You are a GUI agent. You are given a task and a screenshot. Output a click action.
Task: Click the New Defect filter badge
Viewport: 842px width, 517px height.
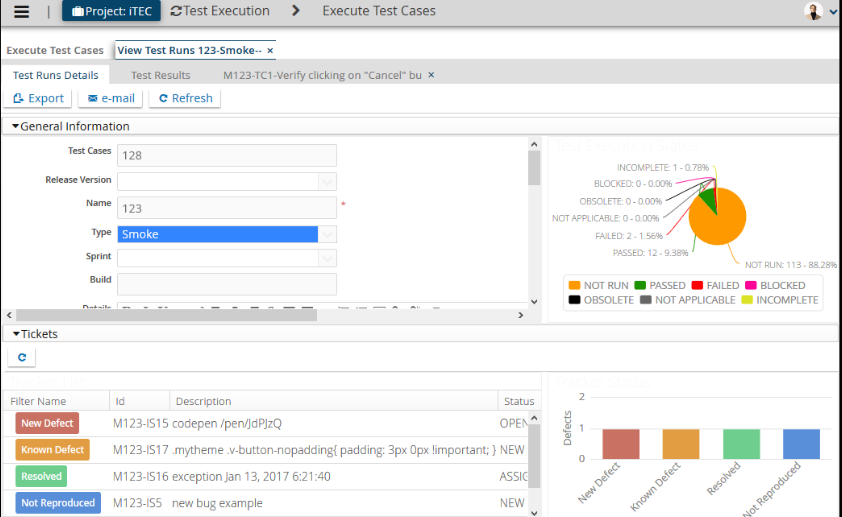point(47,423)
